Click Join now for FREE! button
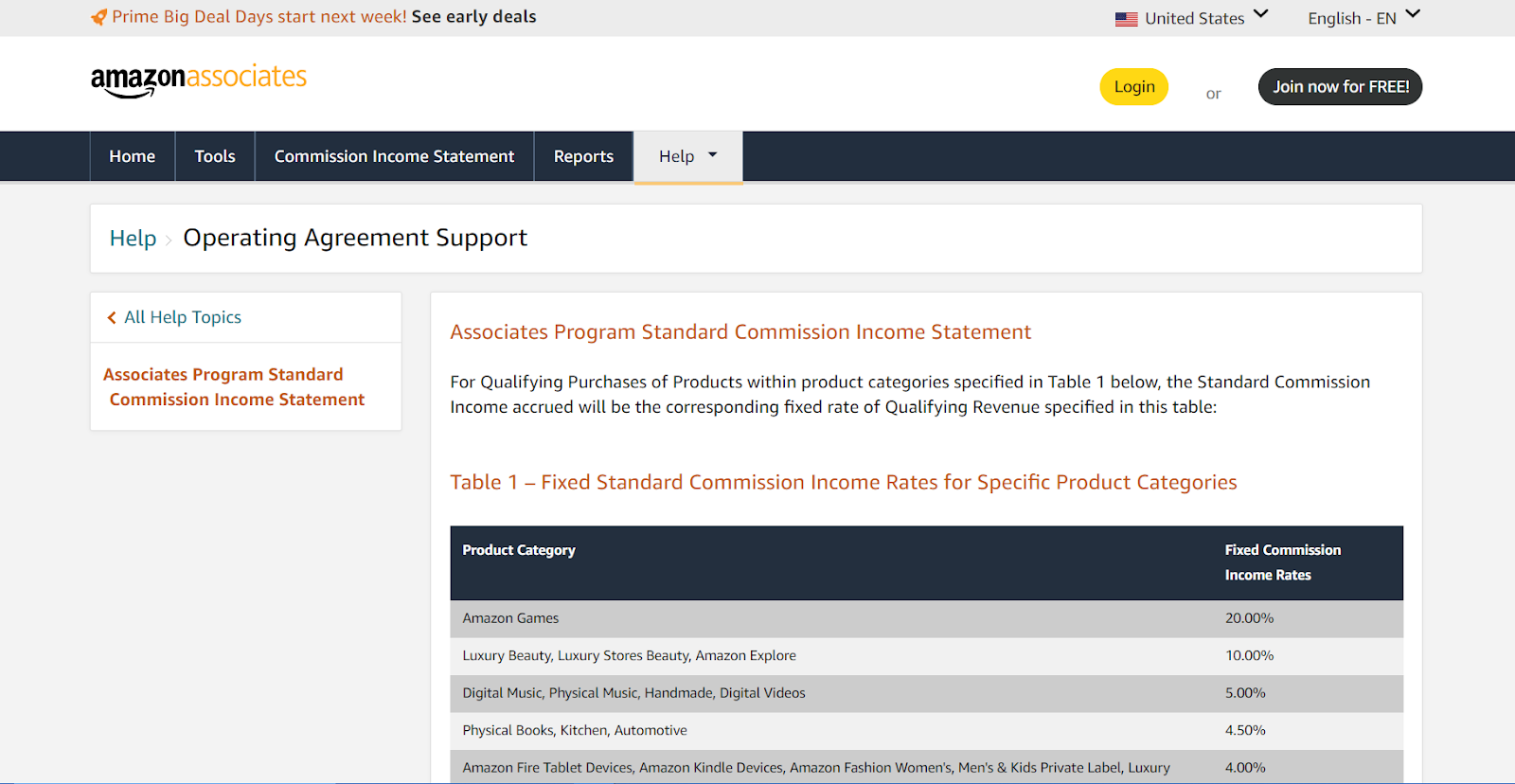This screenshot has width=1515, height=784. coord(1341,87)
